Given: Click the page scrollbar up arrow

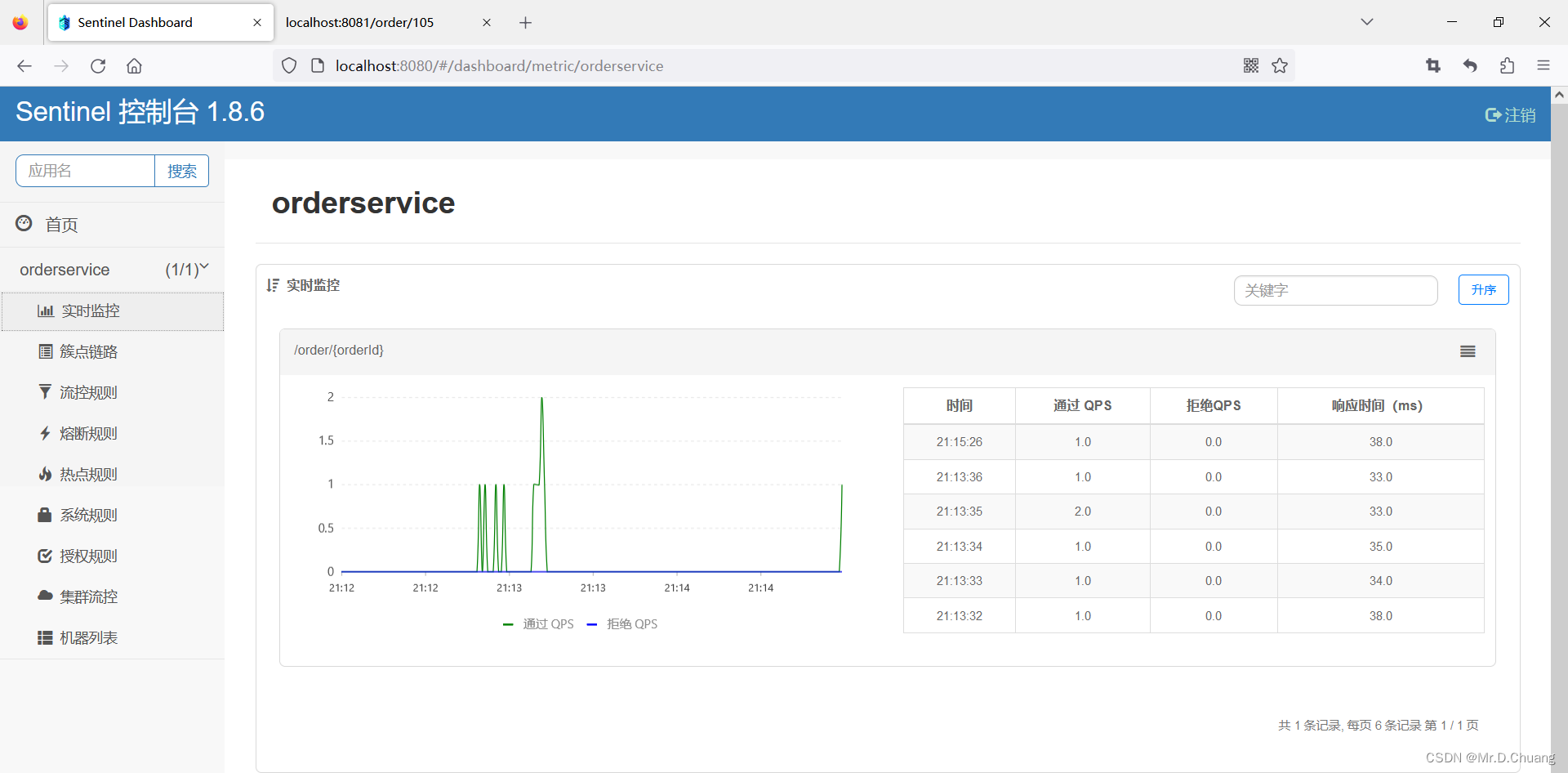Looking at the screenshot, I should (1559, 95).
